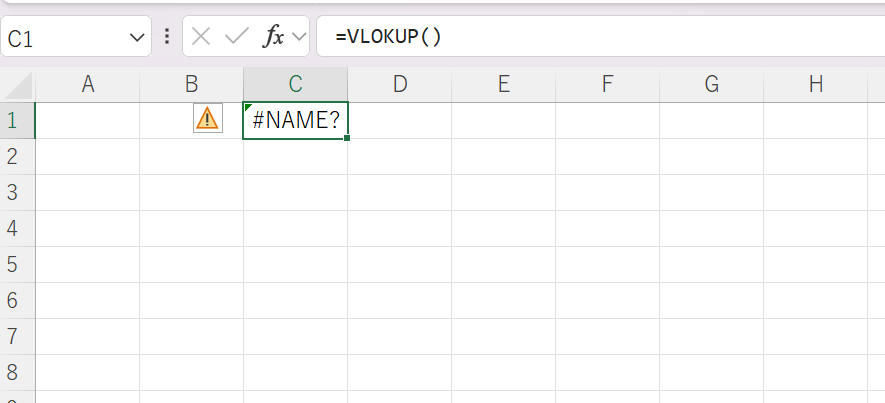The width and height of the screenshot is (885, 403).
Task: Click the error warning icon beside C1
Action: (208, 119)
